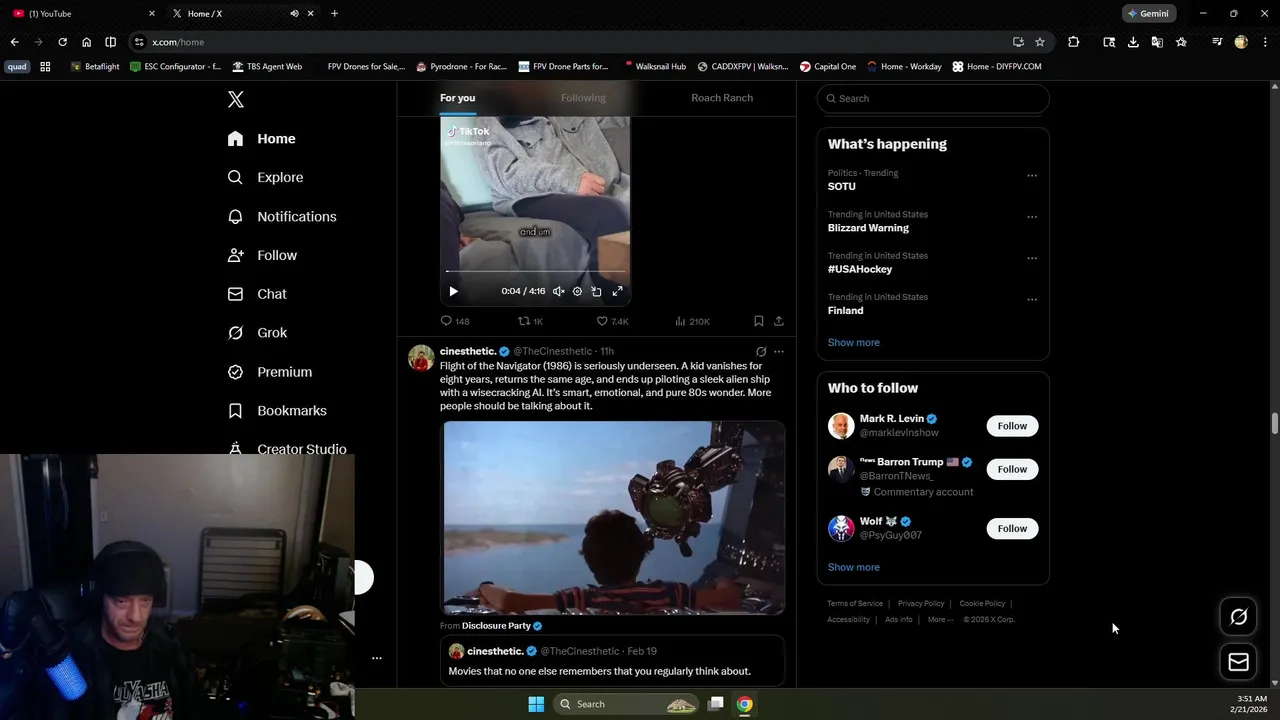1280x720 pixels.
Task: Expand the More footer menu
Action: (x=940, y=619)
